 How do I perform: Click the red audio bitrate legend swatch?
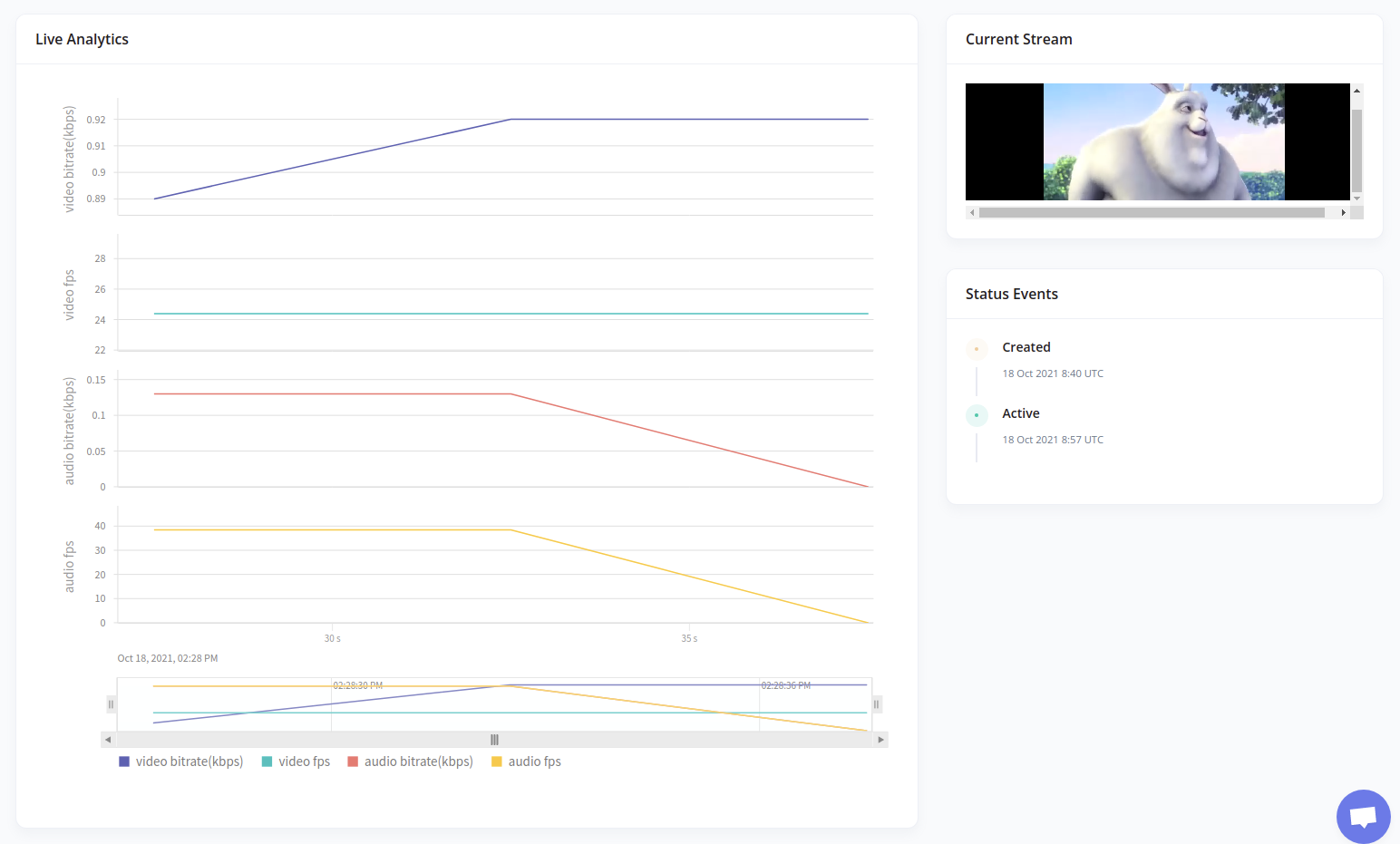353,762
